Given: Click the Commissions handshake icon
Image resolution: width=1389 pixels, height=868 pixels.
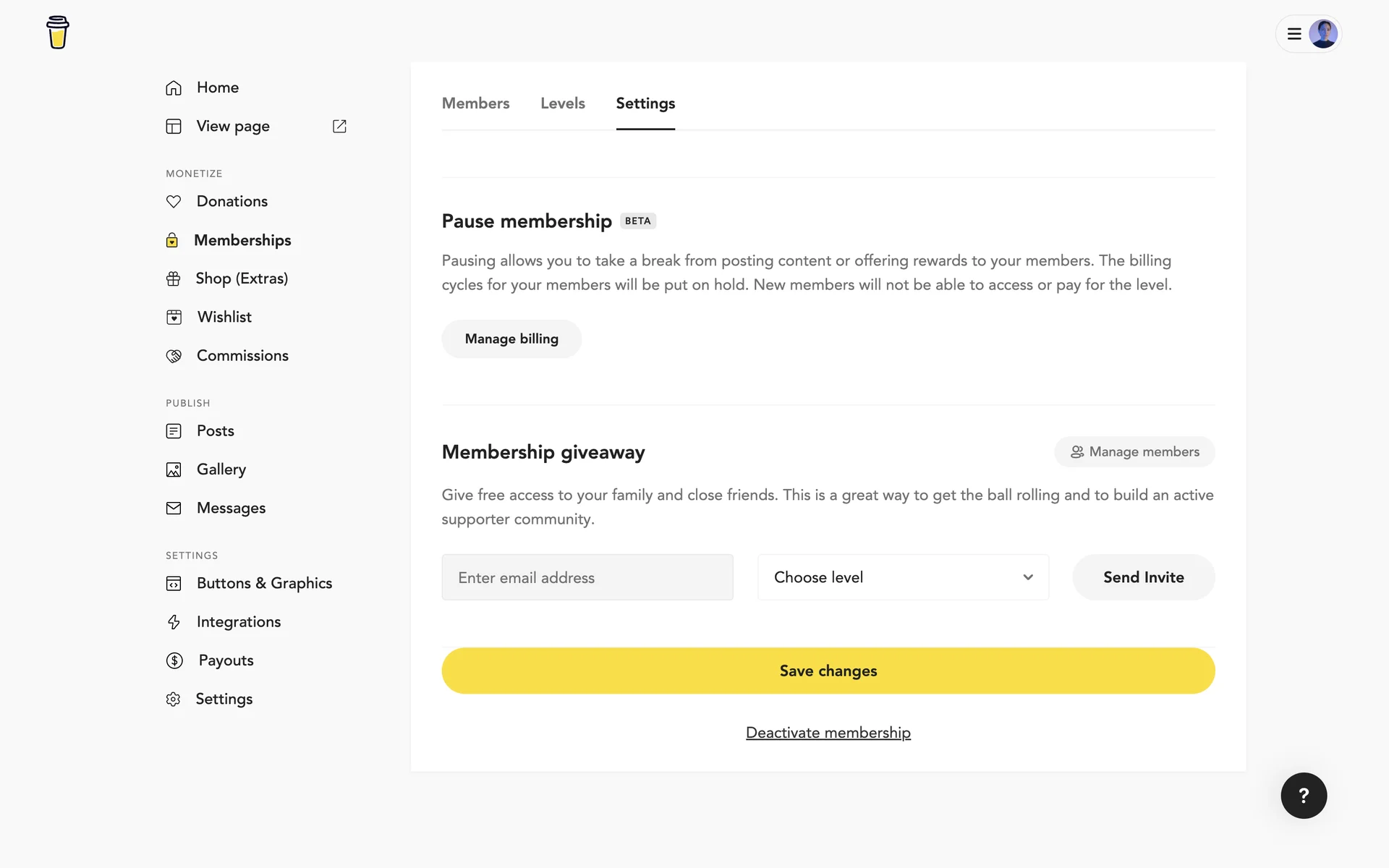Looking at the screenshot, I should click(x=174, y=356).
